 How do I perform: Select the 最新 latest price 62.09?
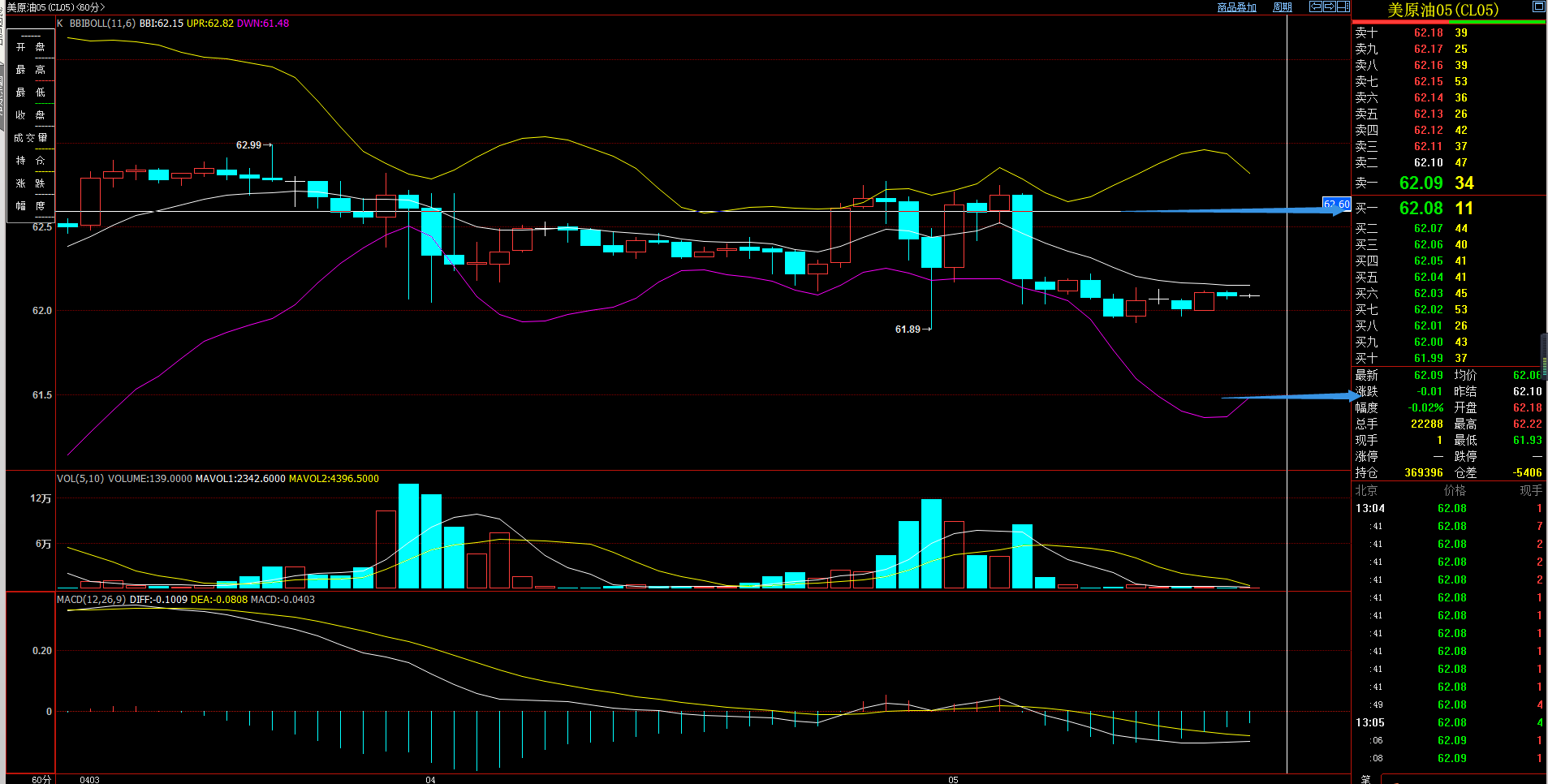coord(1429,375)
